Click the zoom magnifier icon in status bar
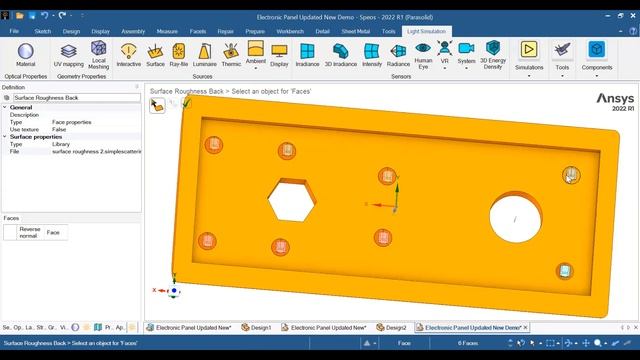The image size is (640, 360). (598, 343)
